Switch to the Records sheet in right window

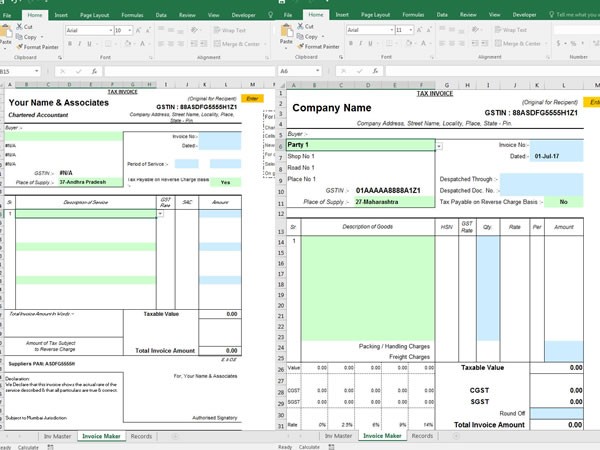[x=422, y=436]
